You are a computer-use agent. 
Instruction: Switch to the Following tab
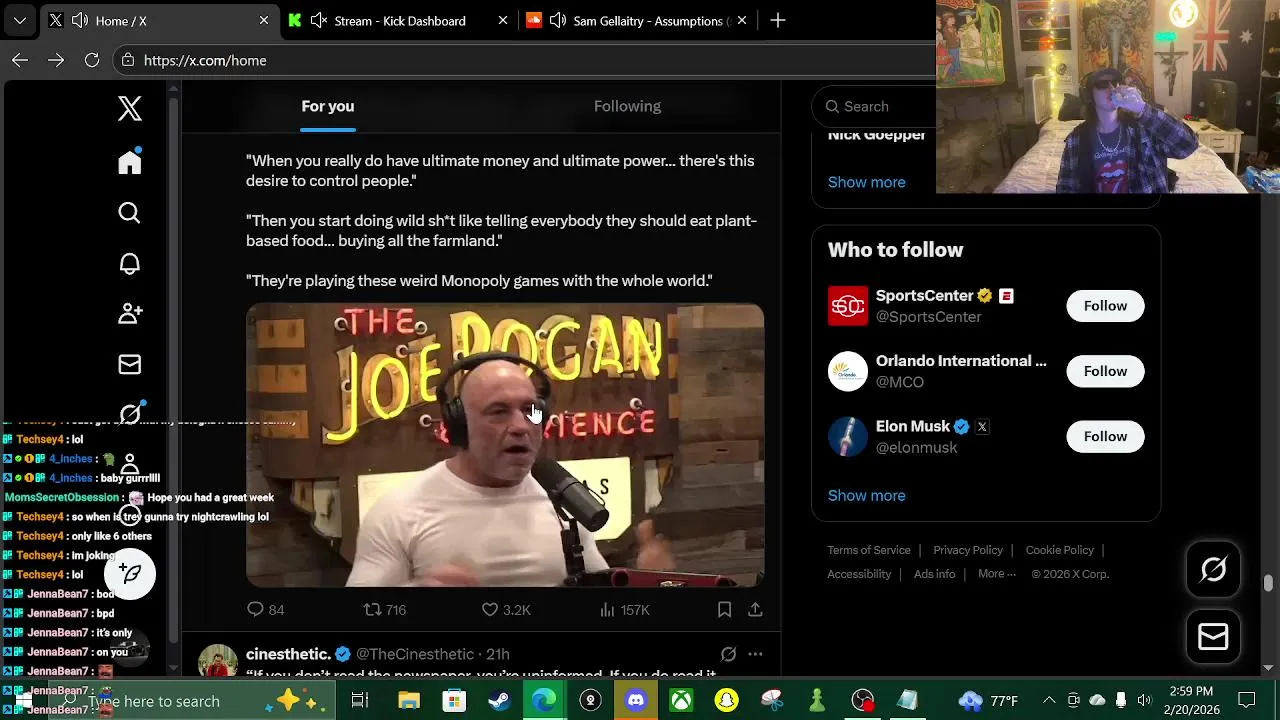(x=627, y=106)
